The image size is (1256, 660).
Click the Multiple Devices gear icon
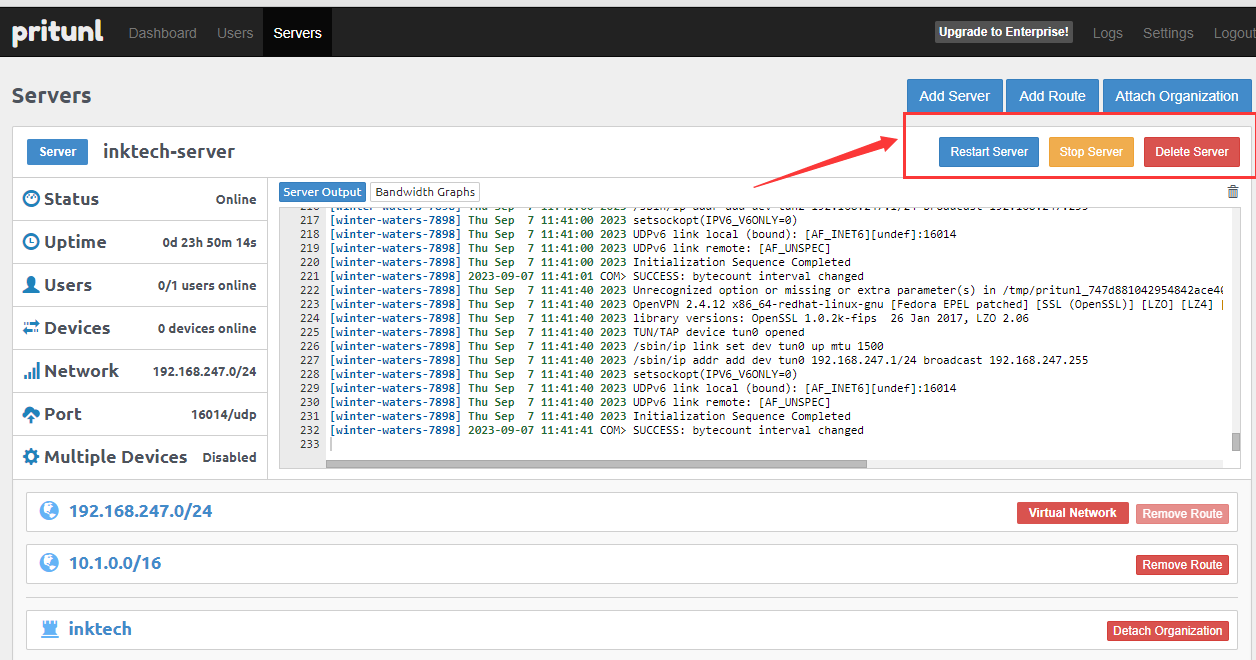tap(31, 457)
